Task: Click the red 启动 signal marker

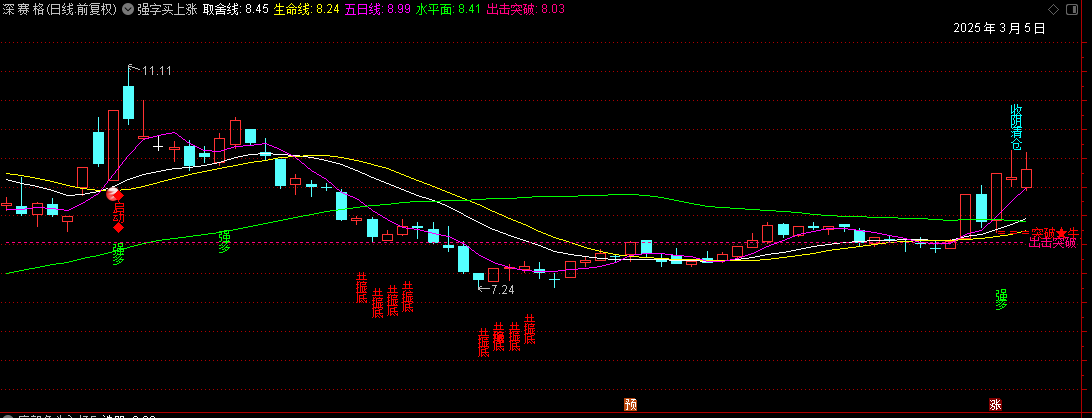Action: click(x=119, y=212)
